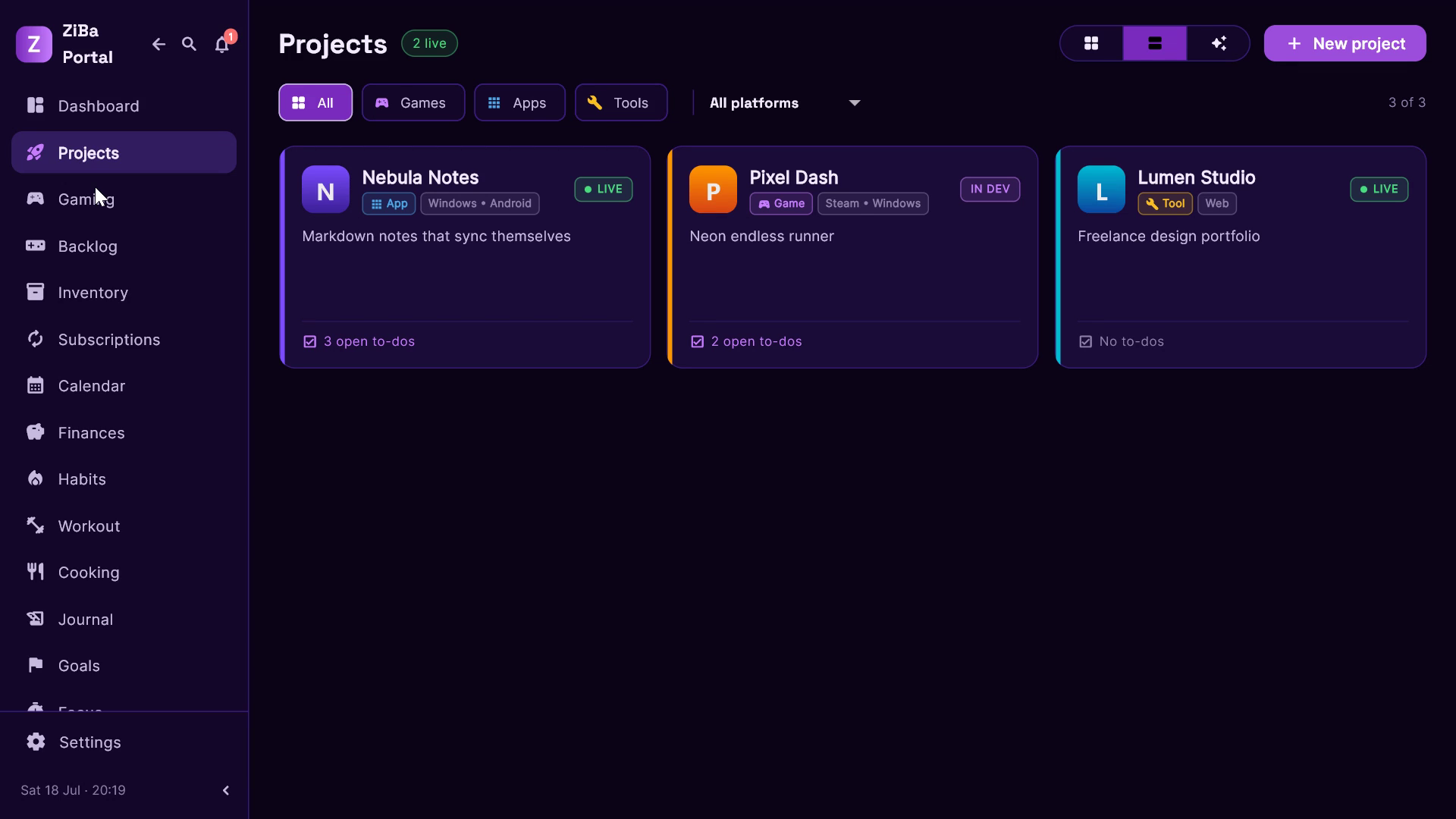Open search with the magnifier icon
The image size is (1456, 819).
tap(190, 44)
